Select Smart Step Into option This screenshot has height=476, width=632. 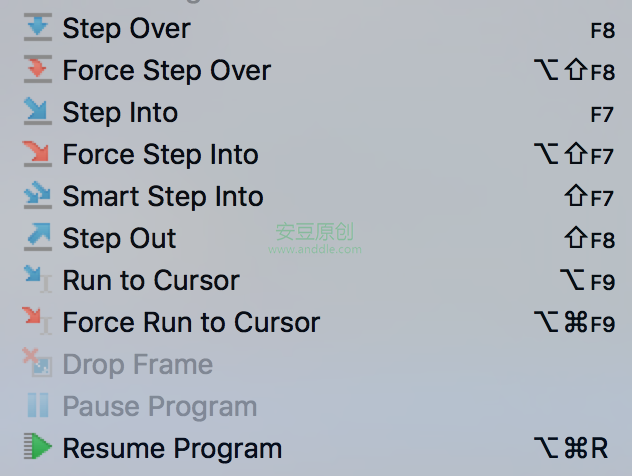(163, 197)
